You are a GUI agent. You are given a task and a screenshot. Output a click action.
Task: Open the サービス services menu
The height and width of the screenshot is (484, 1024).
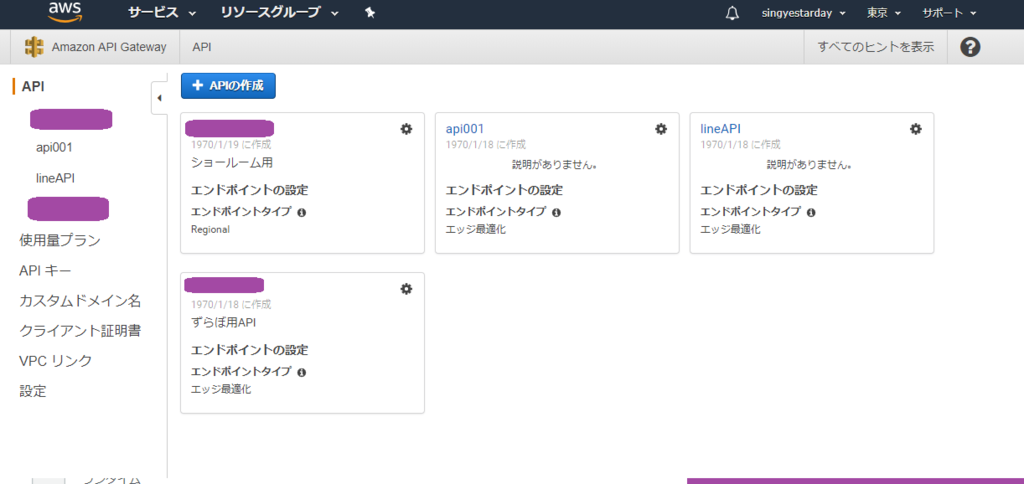click(162, 12)
